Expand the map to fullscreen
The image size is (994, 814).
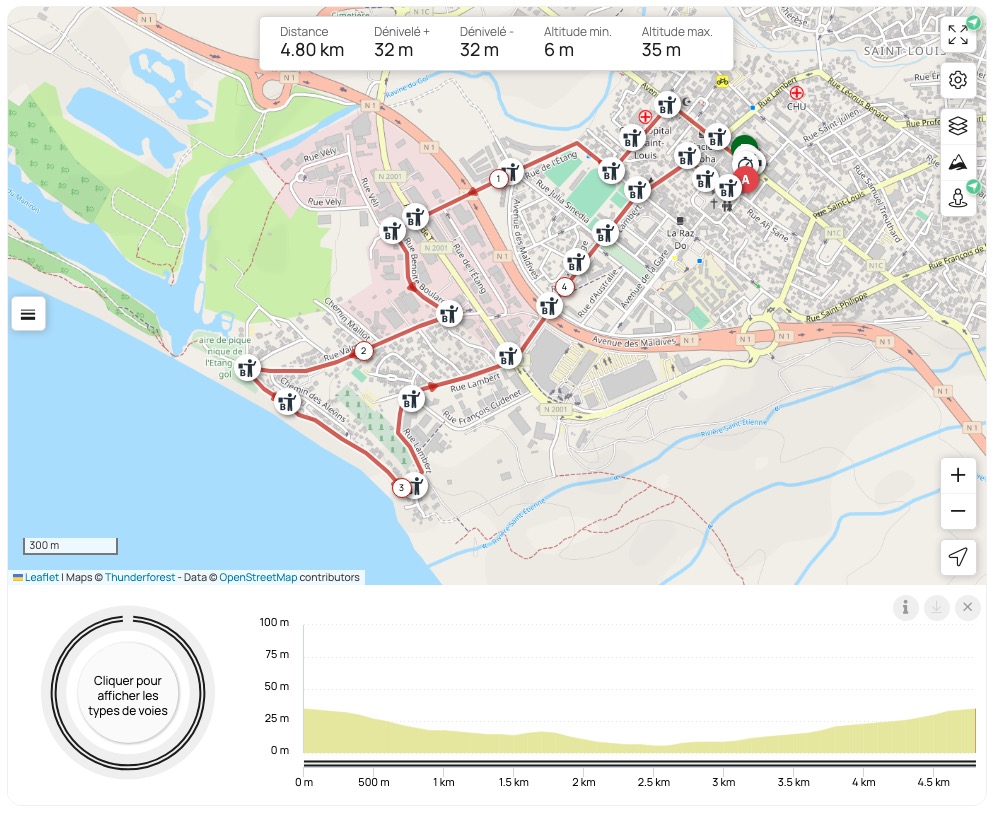click(x=958, y=35)
